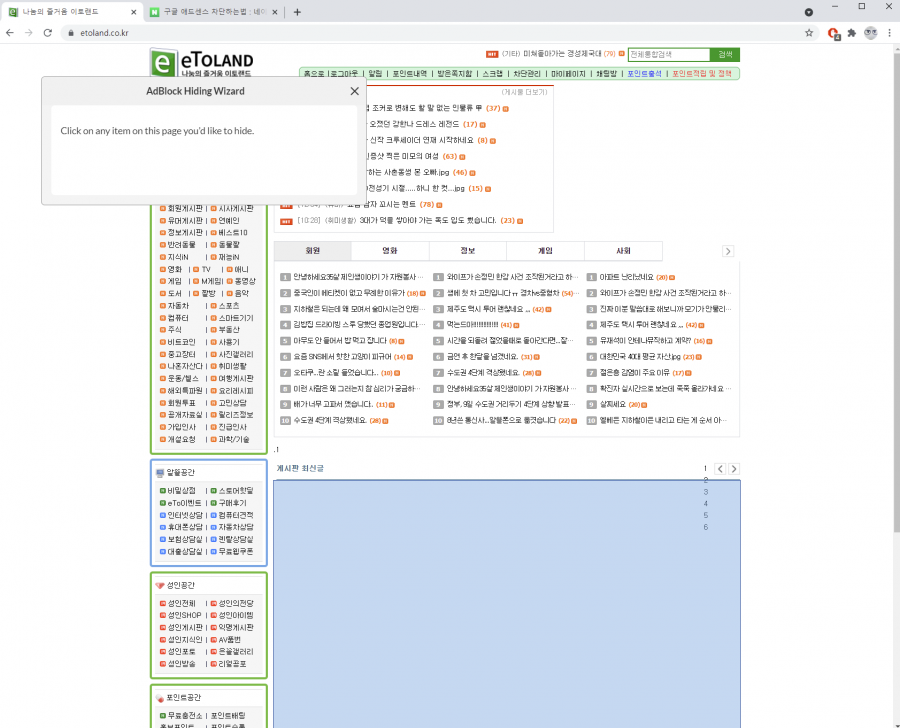
Task: Select the 정보 tab in ranking section
Action: [x=468, y=251]
